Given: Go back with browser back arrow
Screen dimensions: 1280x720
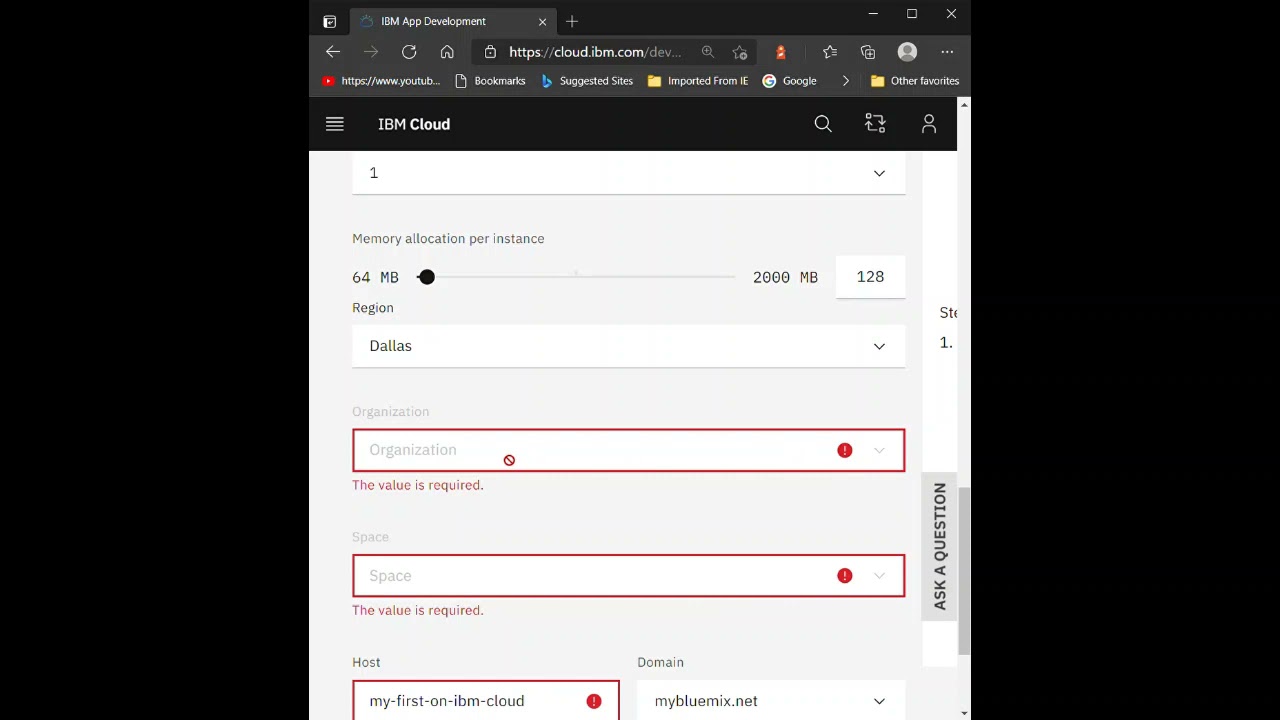Looking at the screenshot, I should tap(333, 52).
